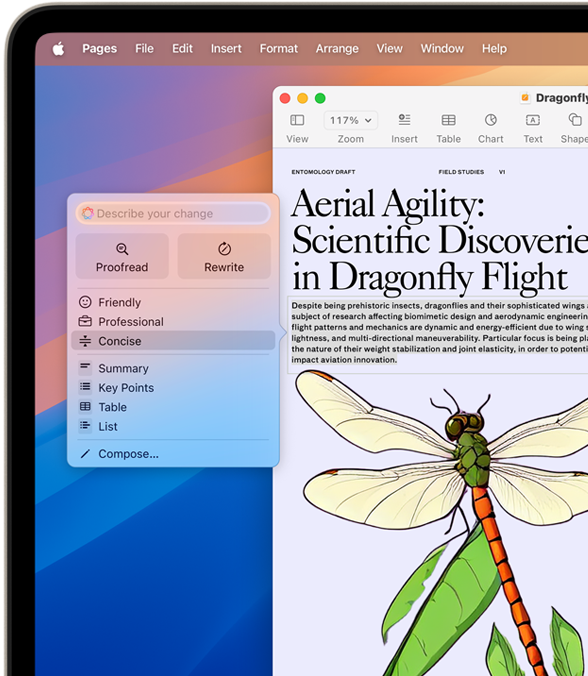Select the Key Points option
The width and height of the screenshot is (588, 676).
tap(173, 388)
